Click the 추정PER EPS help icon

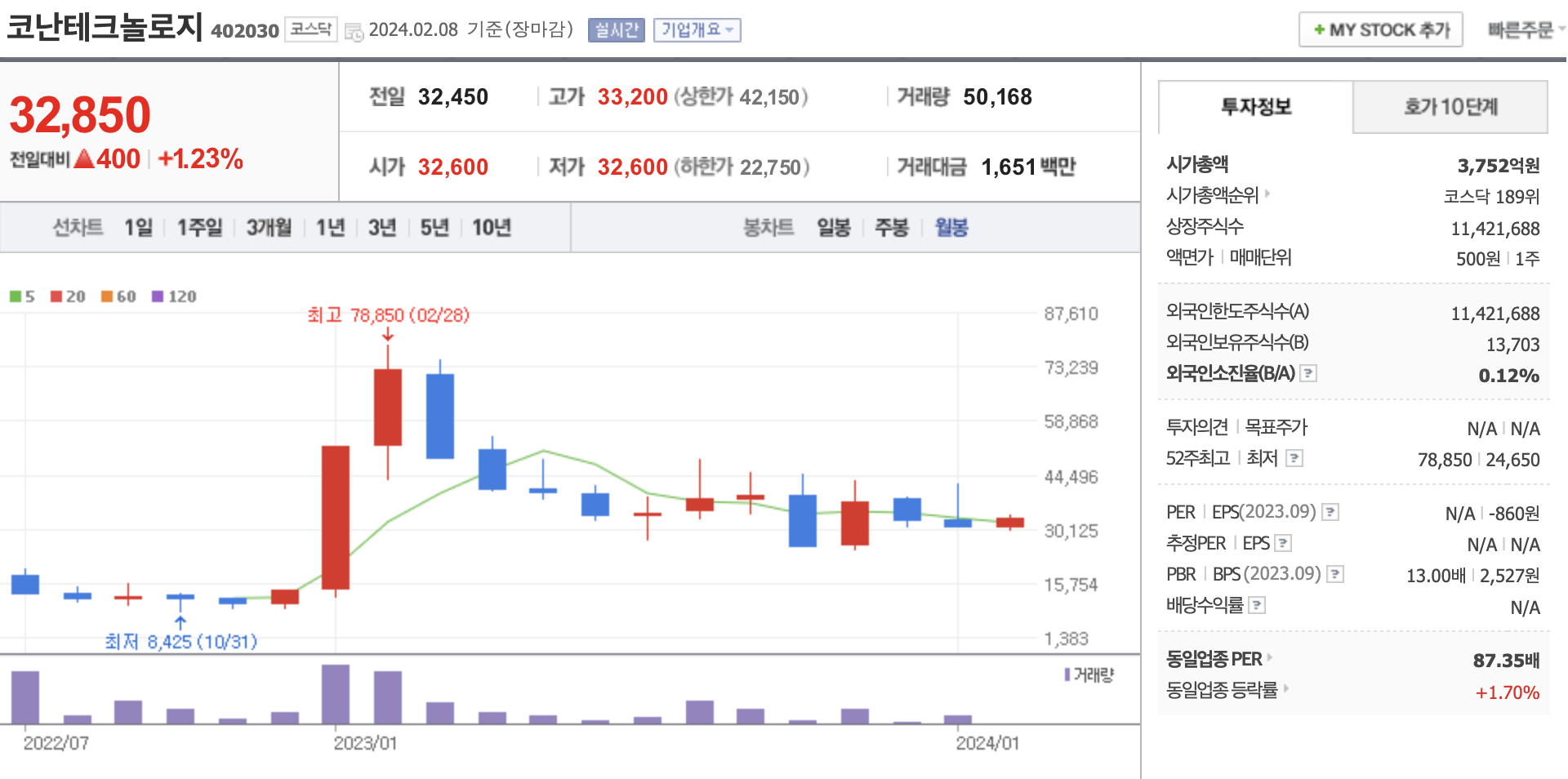1283,543
